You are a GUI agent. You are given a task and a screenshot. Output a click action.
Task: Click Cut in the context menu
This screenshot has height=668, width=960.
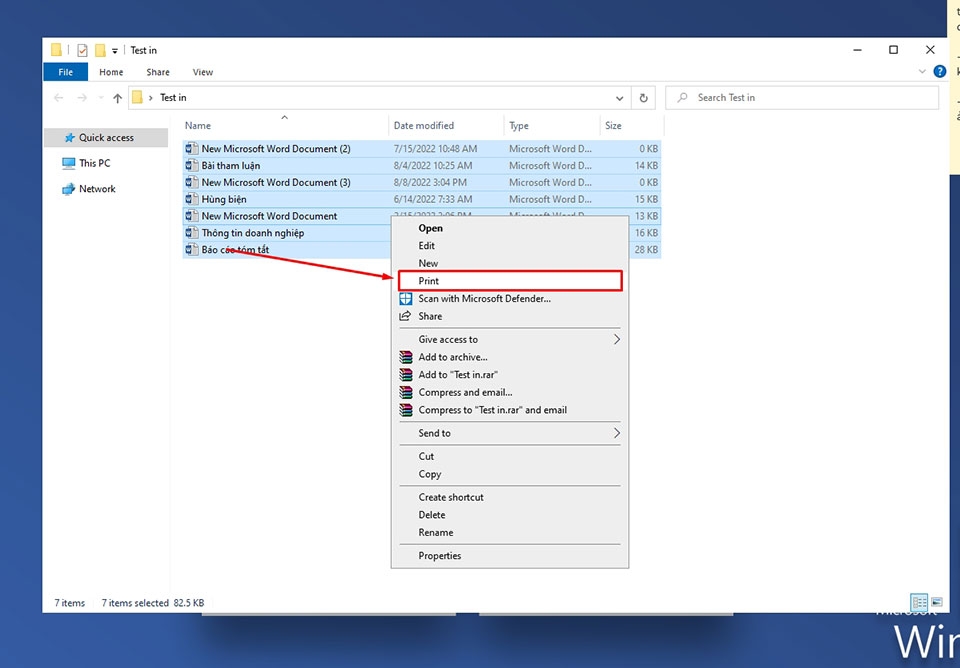[510, 456]
